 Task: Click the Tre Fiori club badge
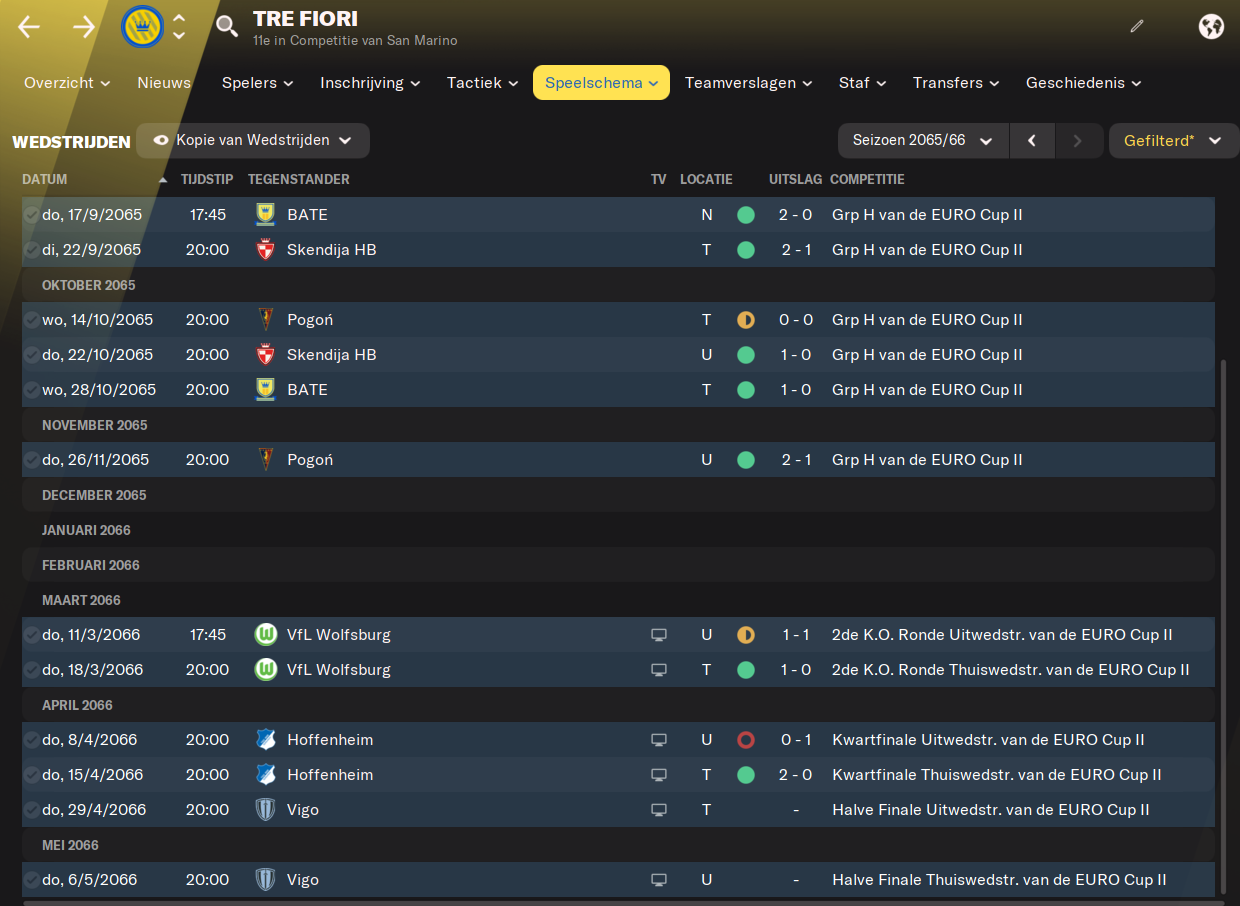[142, 27]
